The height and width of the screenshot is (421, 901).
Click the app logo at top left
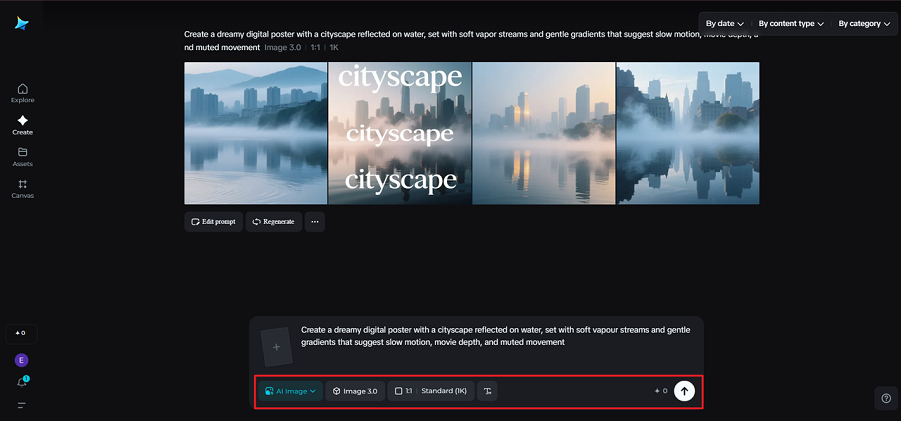(x=22, y=23)
